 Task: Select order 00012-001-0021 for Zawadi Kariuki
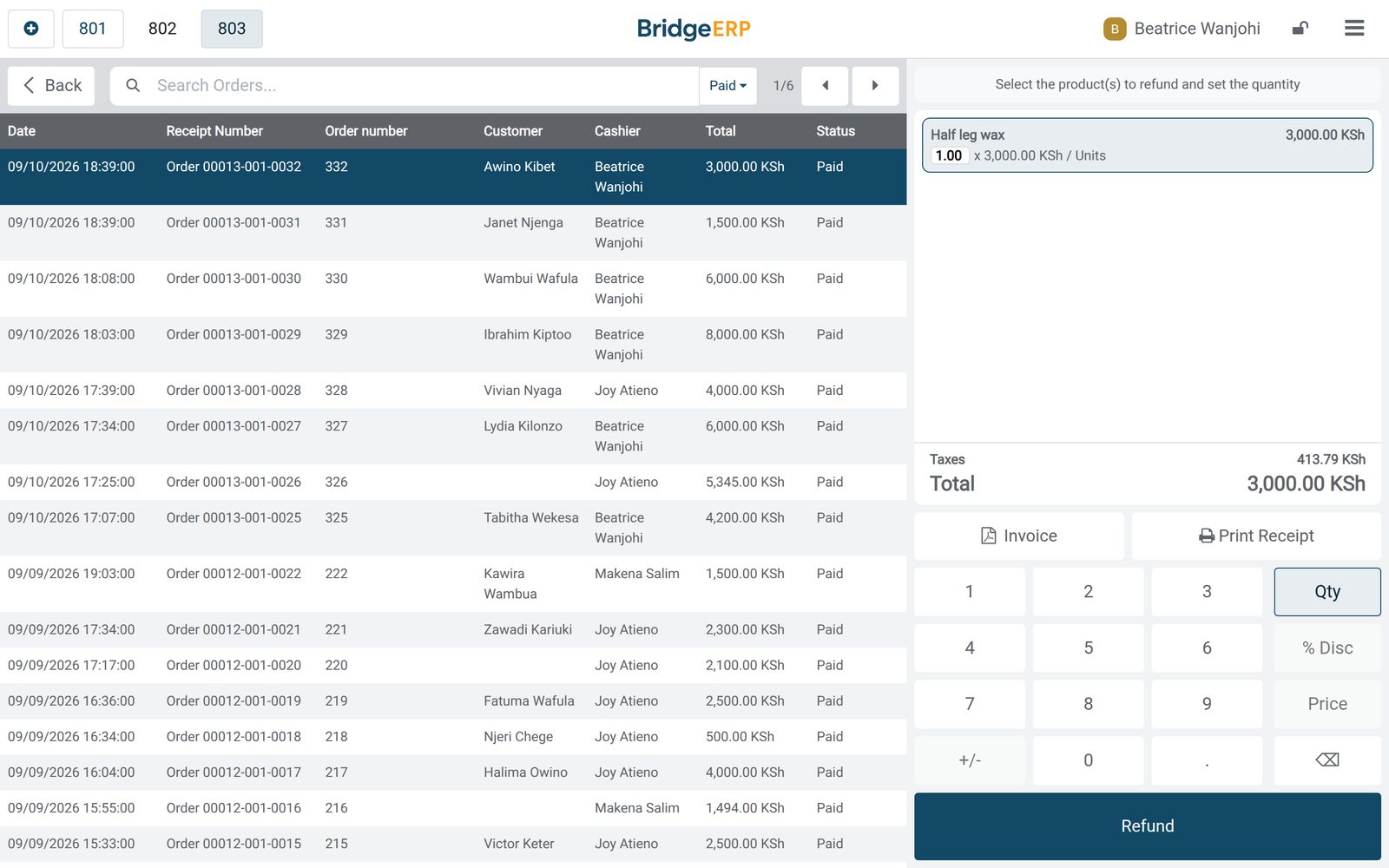coord(453,630)
